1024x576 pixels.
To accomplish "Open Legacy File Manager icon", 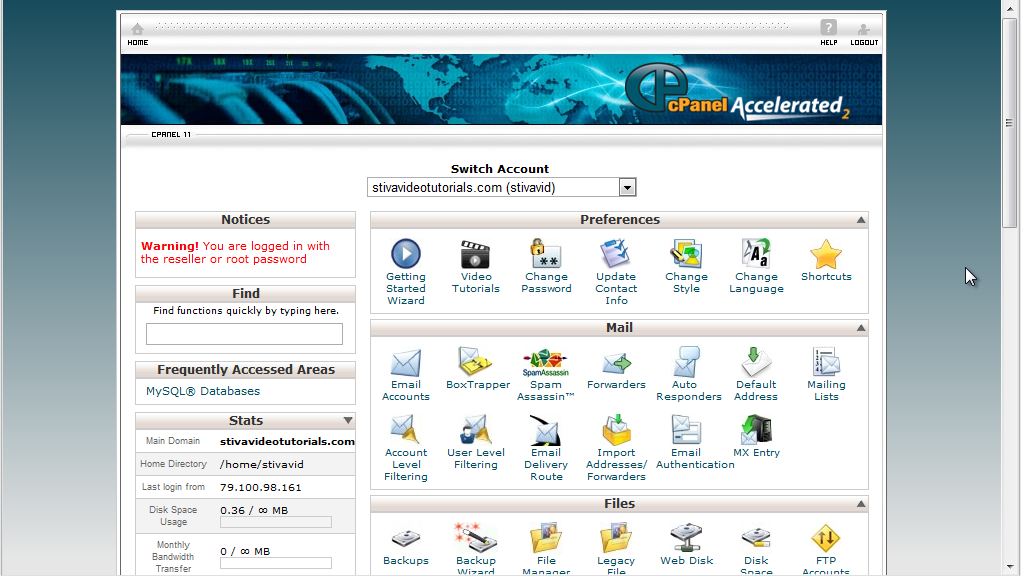I will [x=616, y=537].
